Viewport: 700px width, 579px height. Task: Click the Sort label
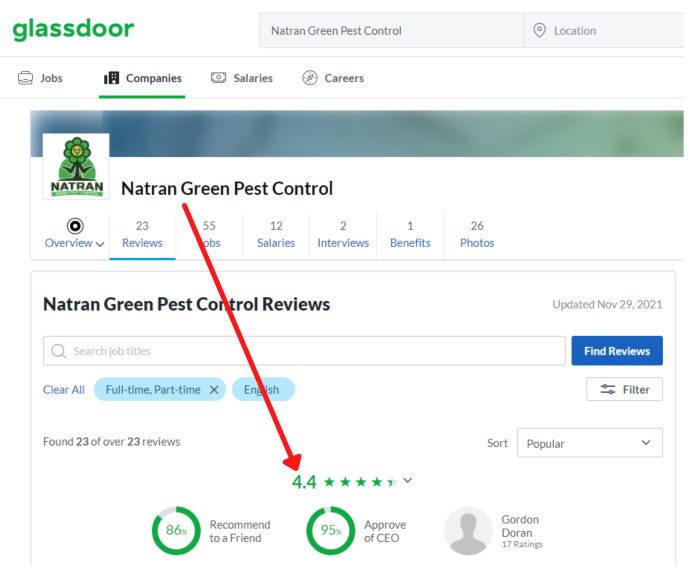click(497, 443)
